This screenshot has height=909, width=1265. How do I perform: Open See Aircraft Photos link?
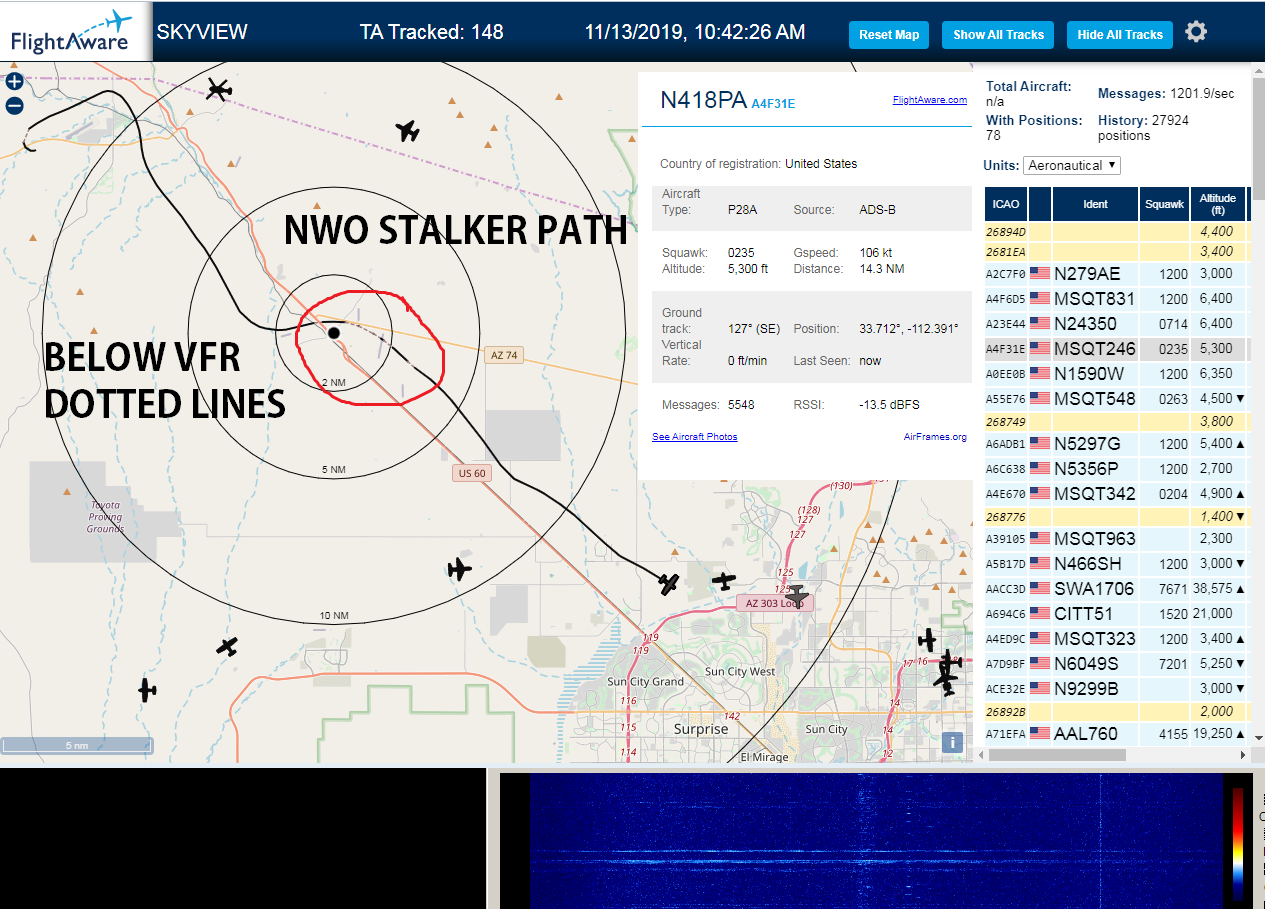coord(695,437)
